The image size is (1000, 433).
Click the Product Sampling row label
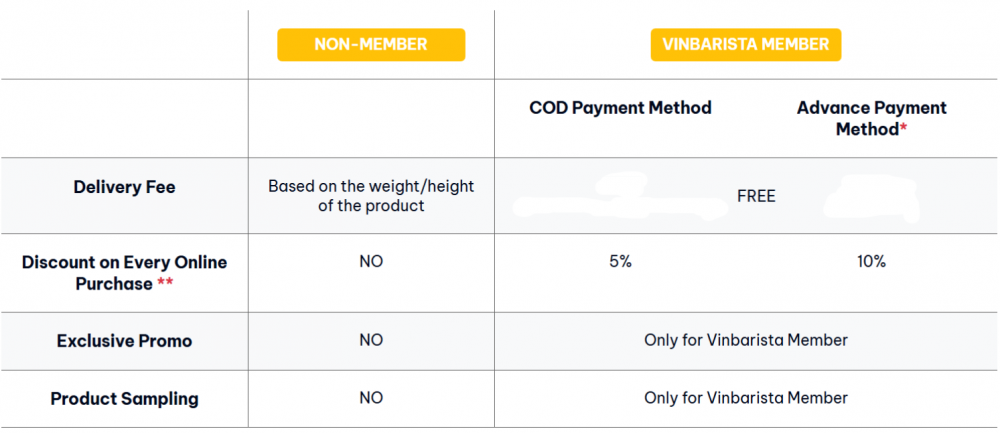click(x=124, y=399)
